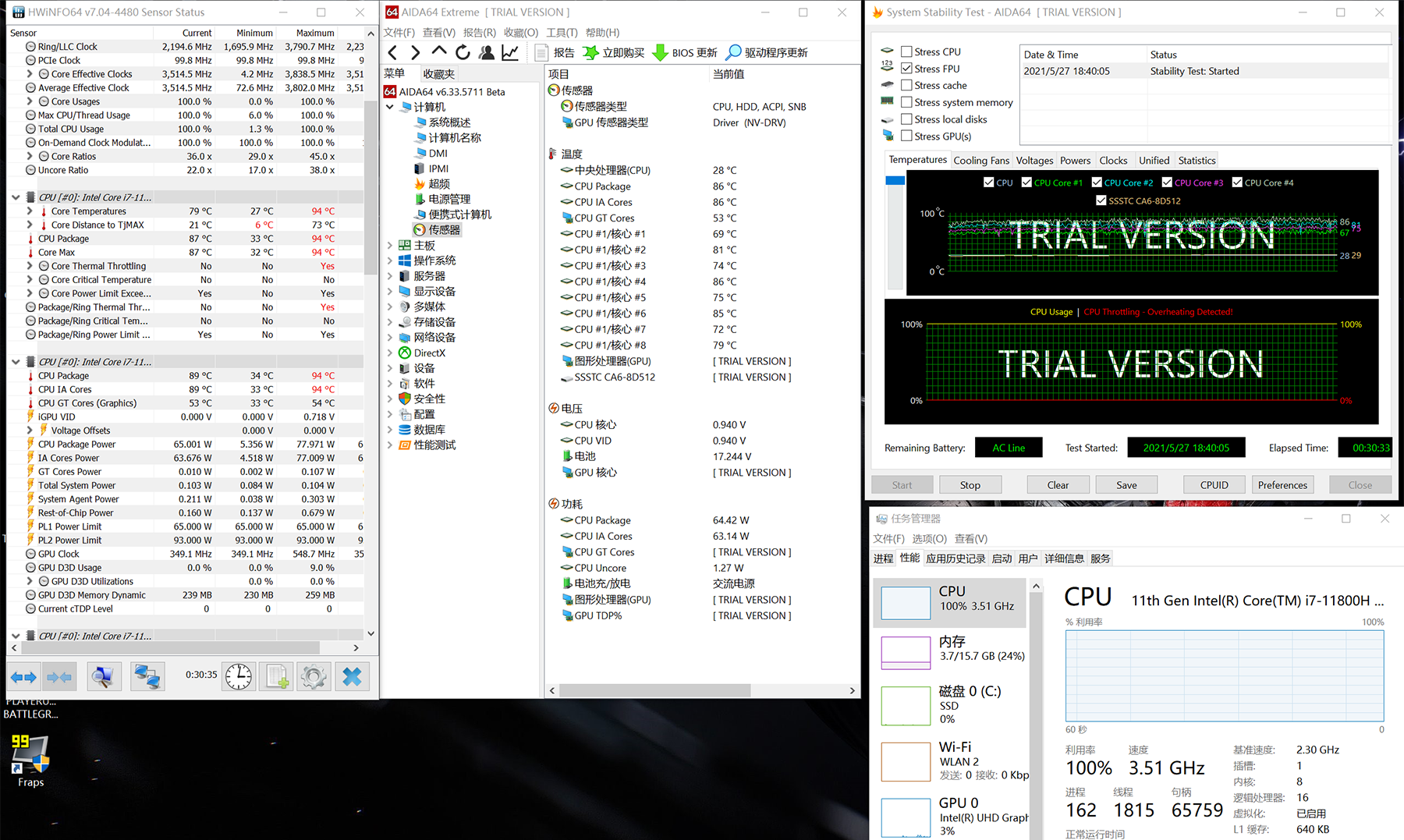Enable the Stress cache checkbox
The image size is (1404, 840).
[x=906, y=85]
